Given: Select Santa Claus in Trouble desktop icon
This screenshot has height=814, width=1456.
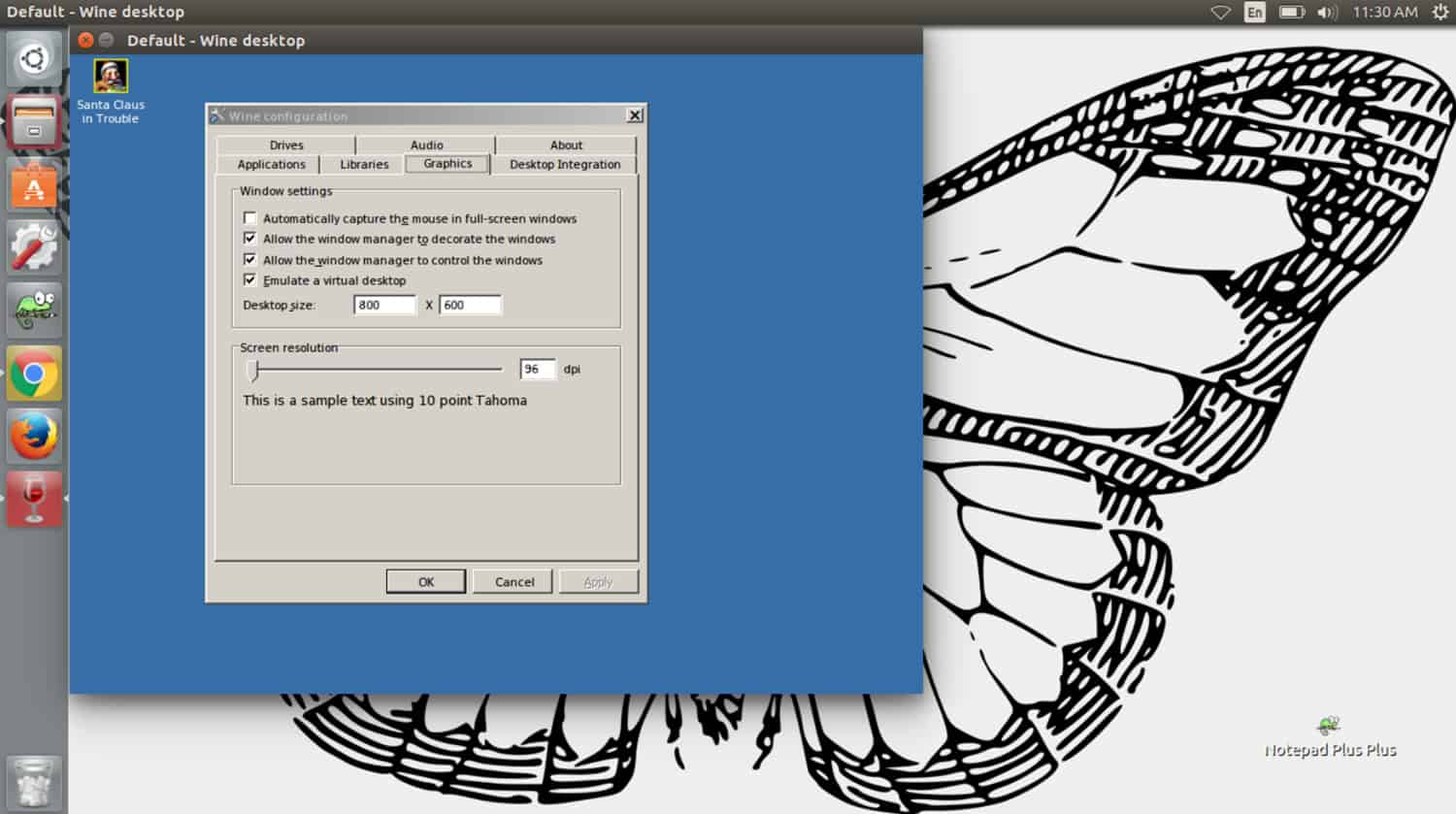Looking at the screenshot, I should click(x=111, y=92).
